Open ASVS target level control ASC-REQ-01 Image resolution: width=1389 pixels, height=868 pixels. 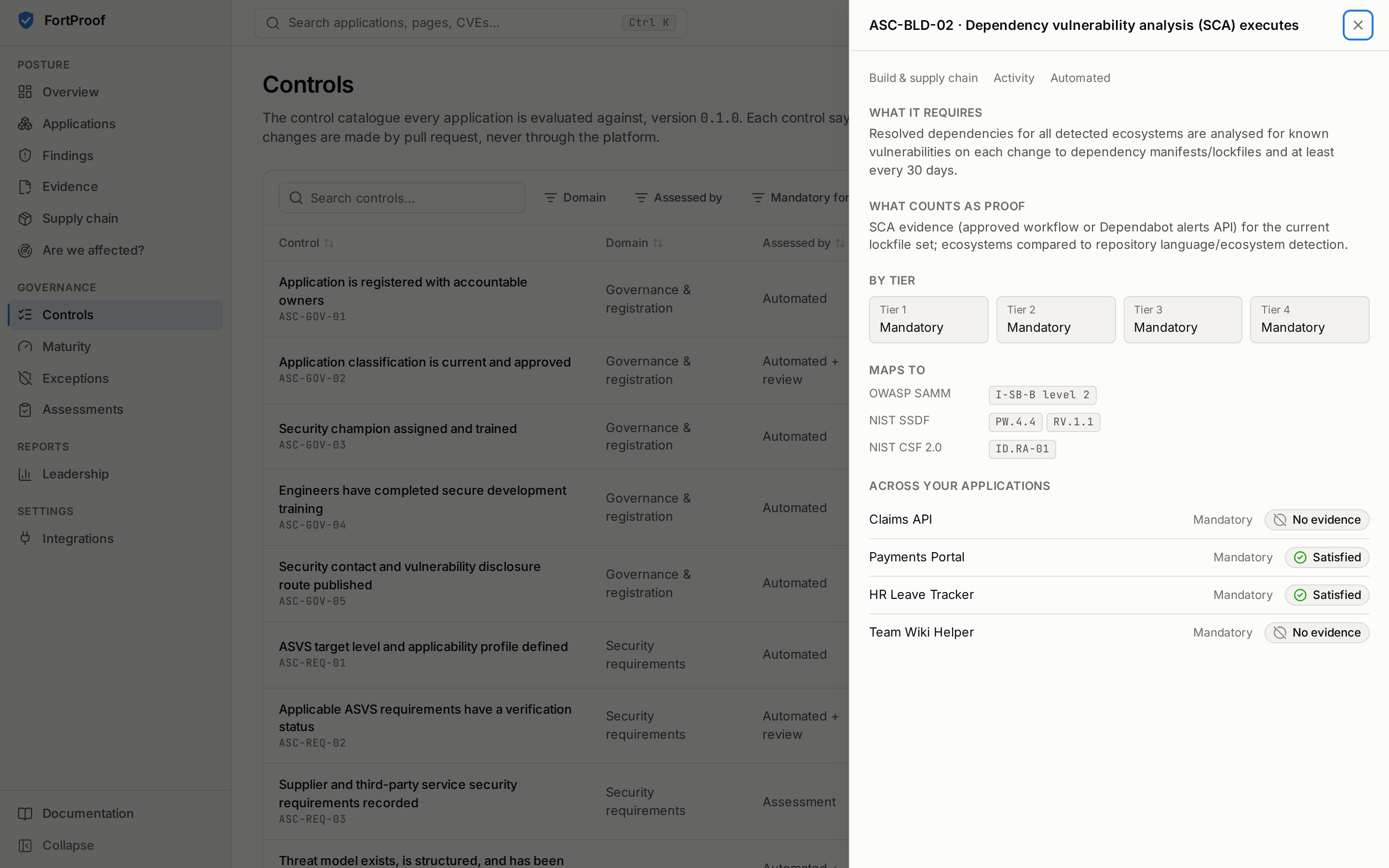(556, 655)
